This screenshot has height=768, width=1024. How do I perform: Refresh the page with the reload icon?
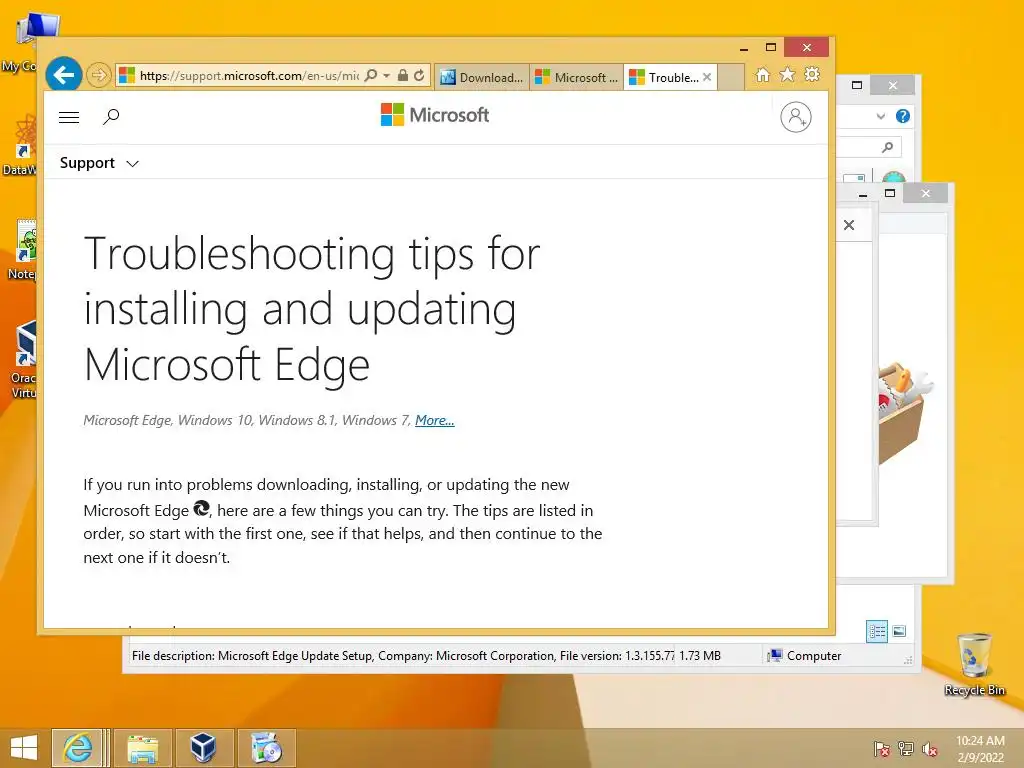419,76
